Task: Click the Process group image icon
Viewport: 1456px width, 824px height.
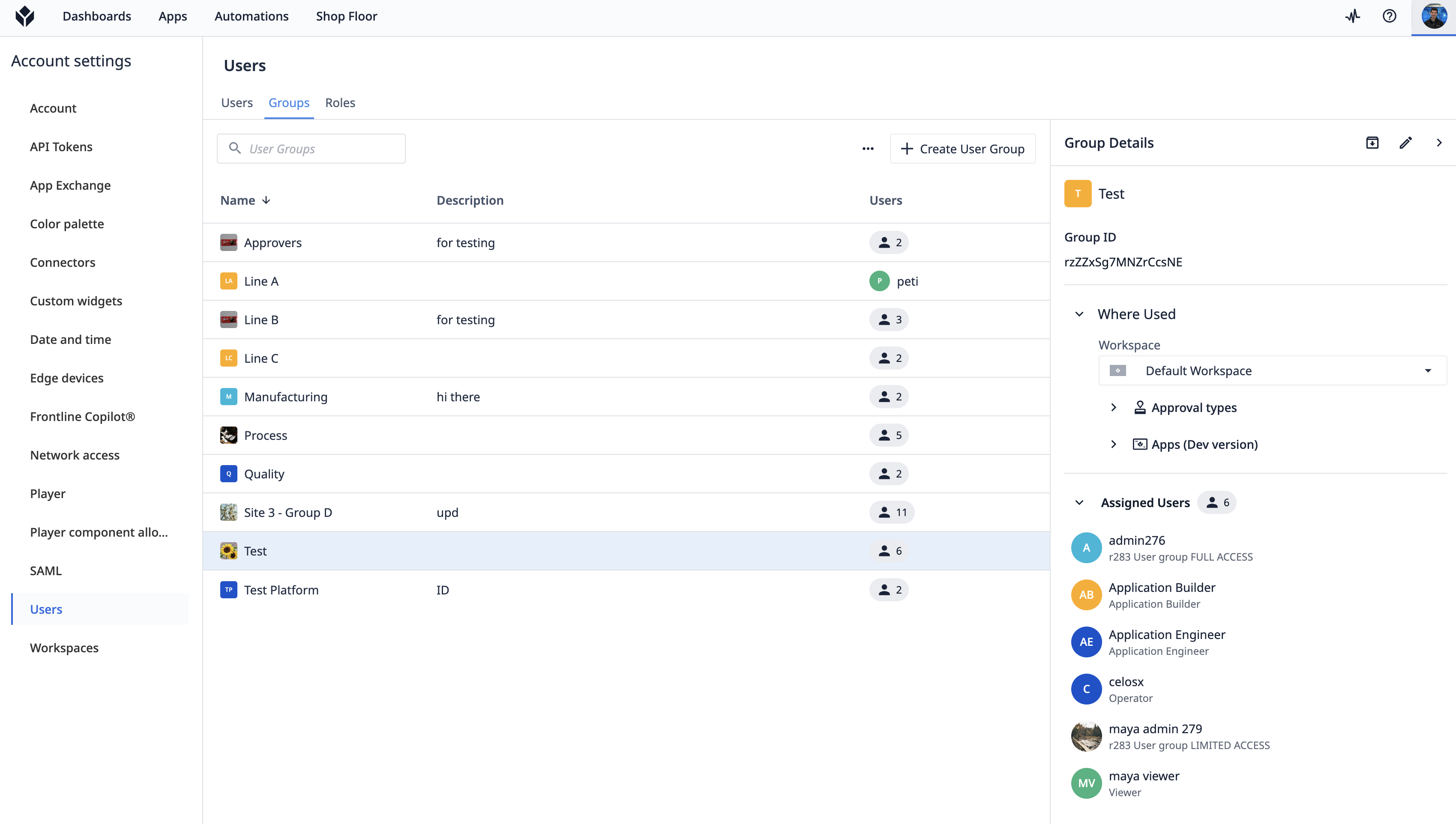Action: coord(229,435)
